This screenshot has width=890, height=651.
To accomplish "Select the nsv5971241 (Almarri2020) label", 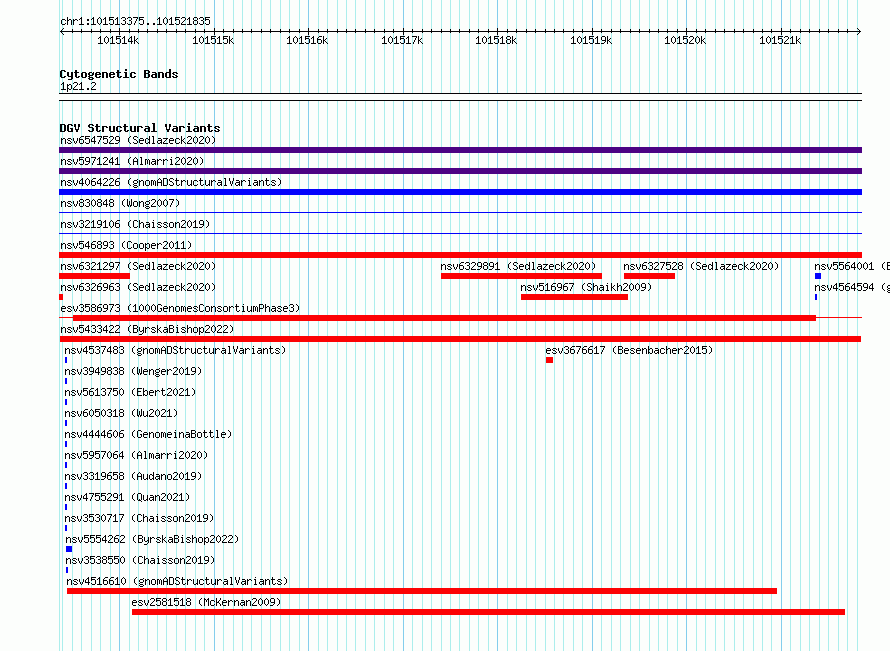I will point(132,161).
